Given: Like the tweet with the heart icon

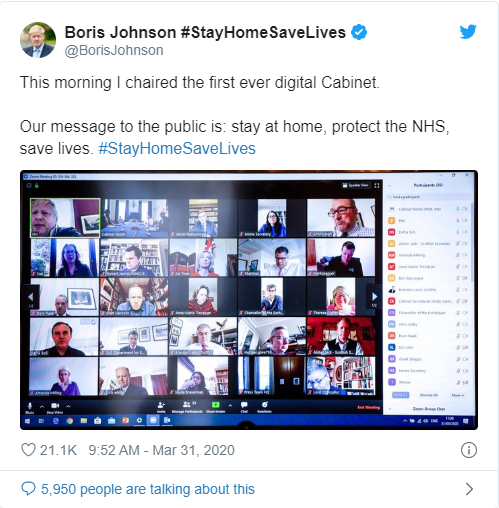Looking at the screenshot, I should click(28, 450).
